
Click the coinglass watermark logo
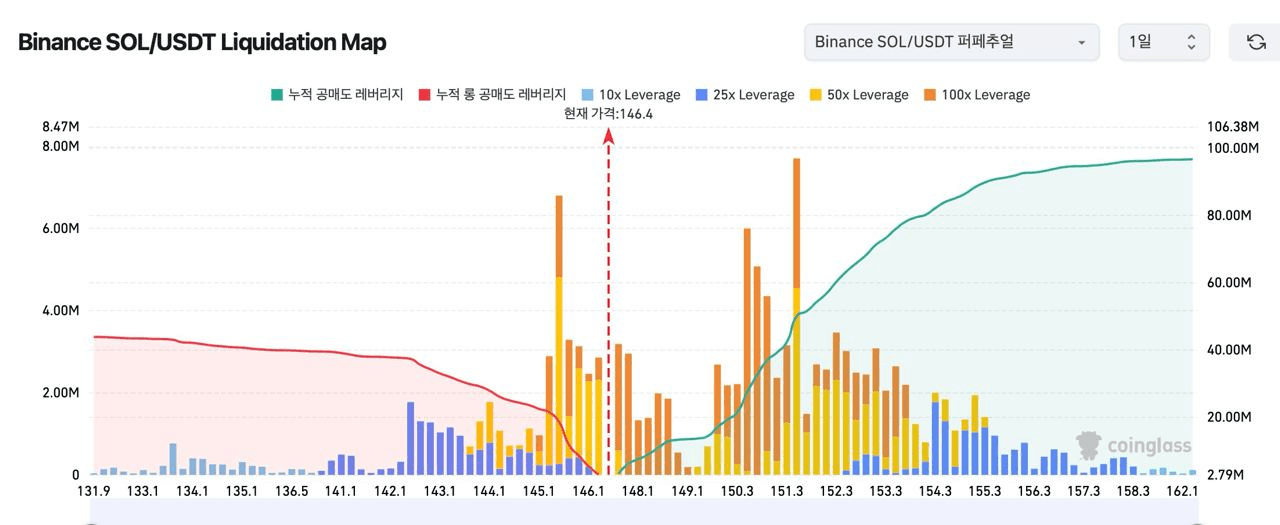(1134, 444)
